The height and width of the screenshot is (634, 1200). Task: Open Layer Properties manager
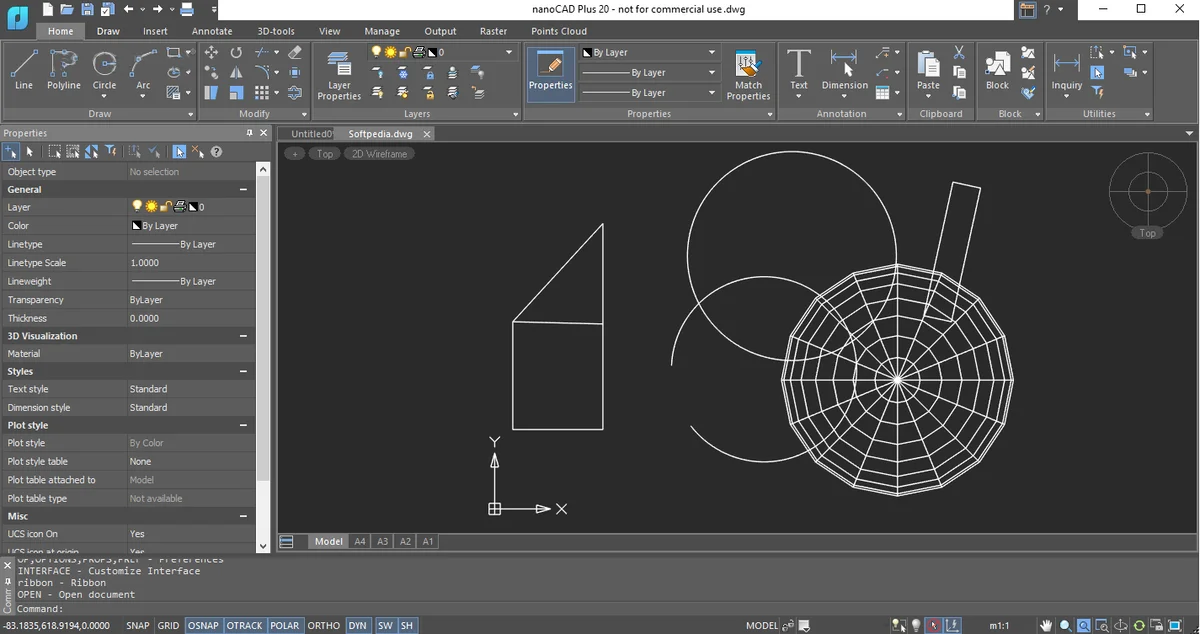[339, 74]
